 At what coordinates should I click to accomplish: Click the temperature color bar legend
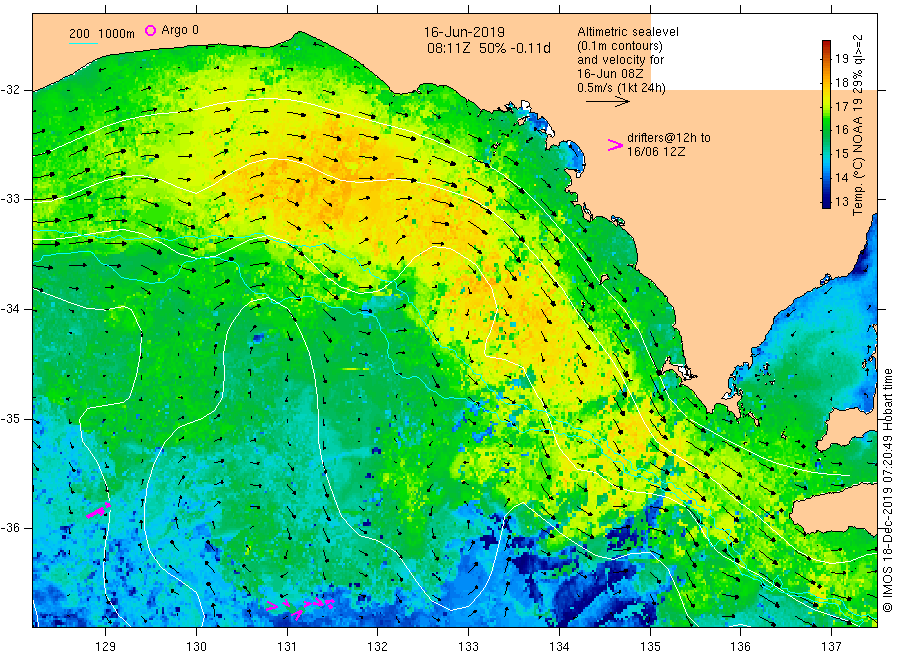coord(826,124)
